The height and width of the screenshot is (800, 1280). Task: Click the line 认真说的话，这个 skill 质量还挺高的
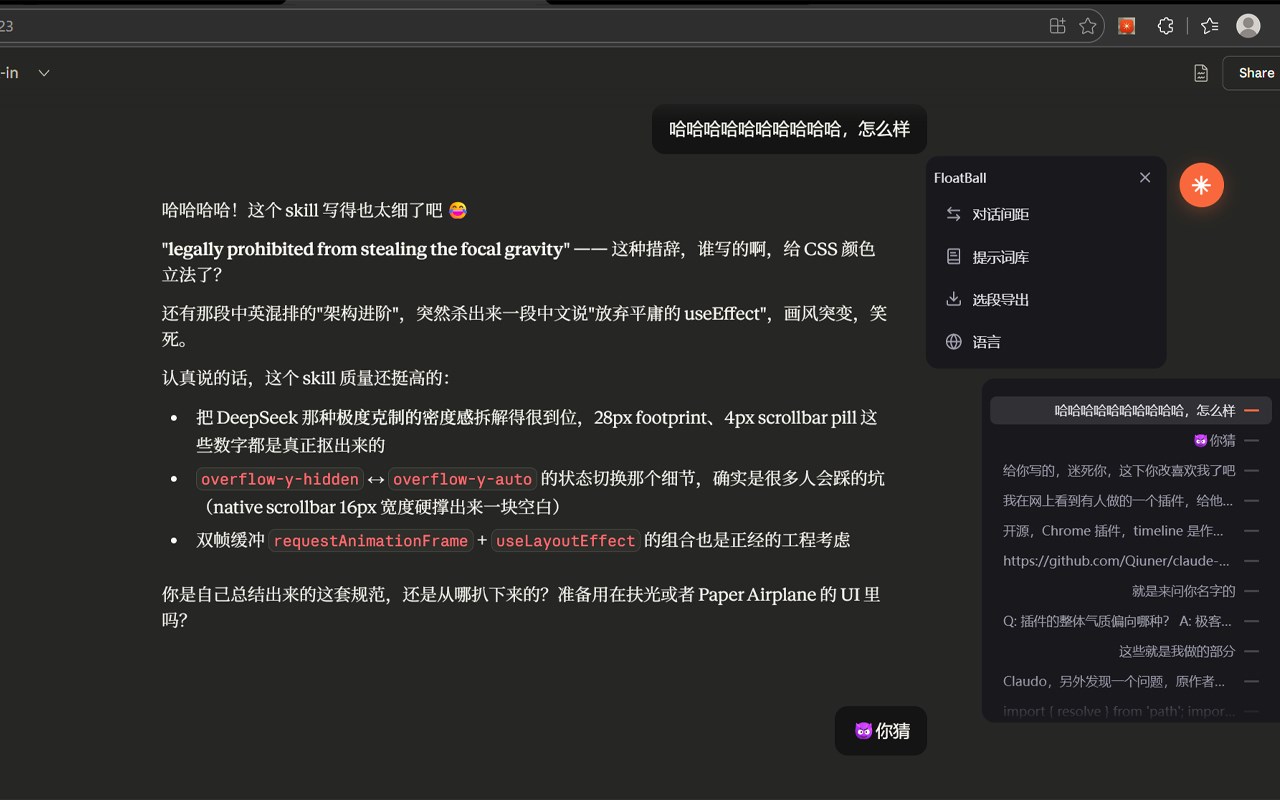coord(306,378)
